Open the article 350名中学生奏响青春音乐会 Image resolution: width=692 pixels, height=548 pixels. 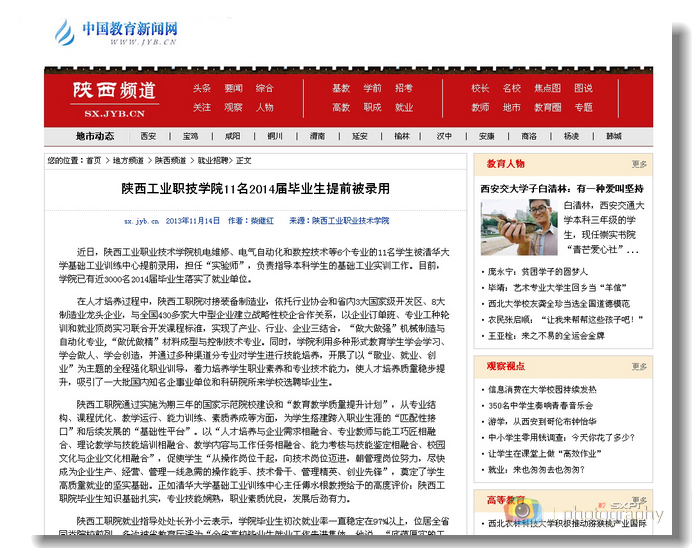pyautogui.click(x=541, y=405)
